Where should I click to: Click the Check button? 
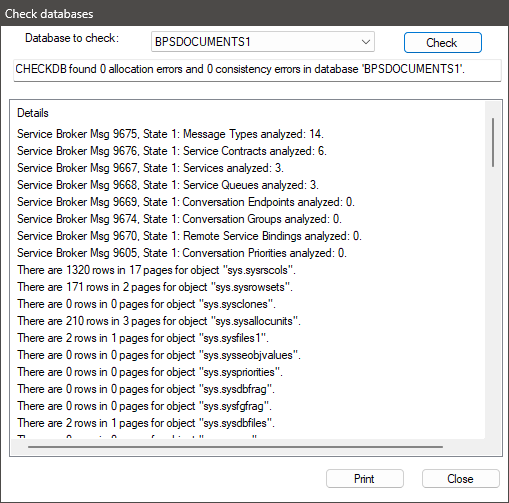point(443,42)
